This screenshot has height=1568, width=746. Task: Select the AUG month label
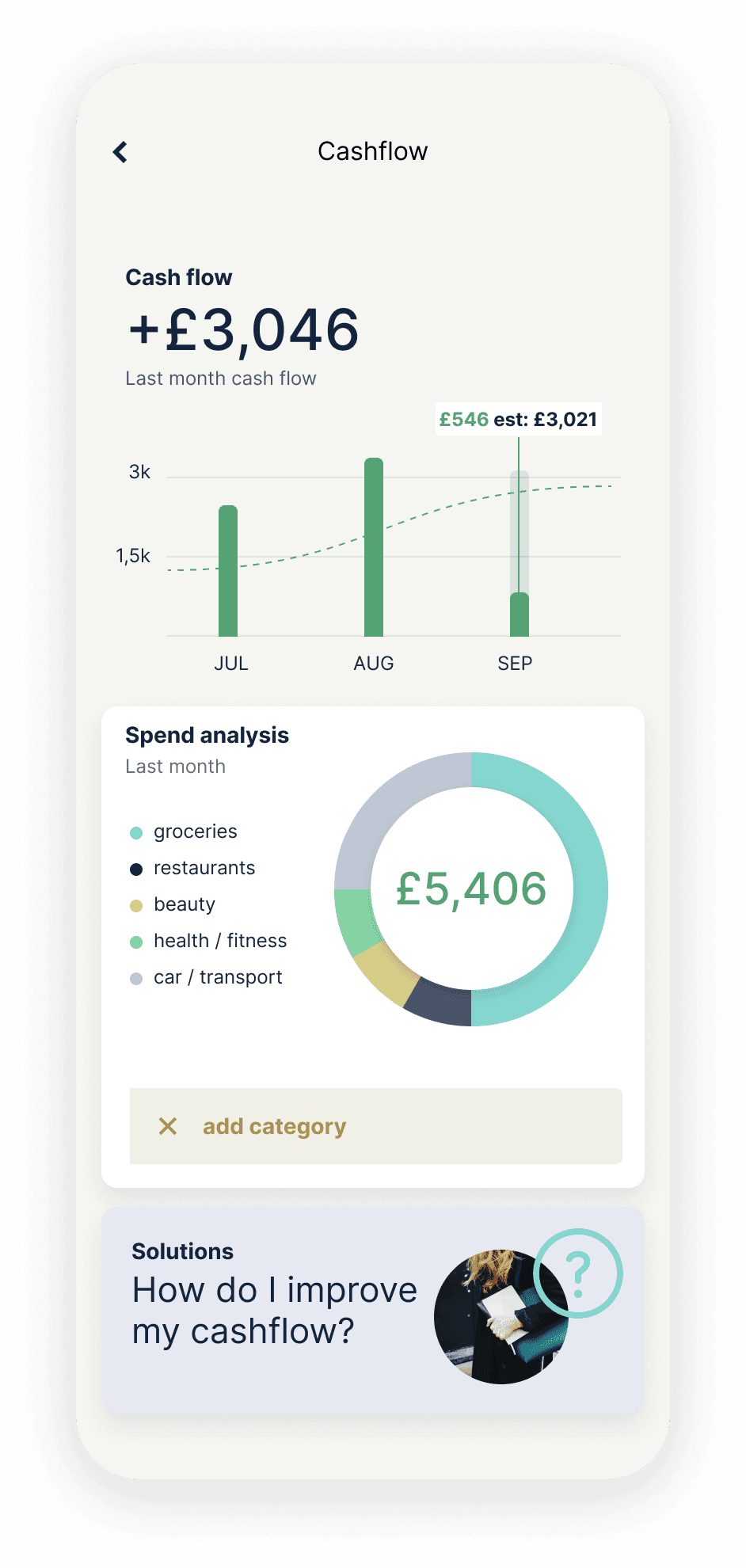point(374,664)
